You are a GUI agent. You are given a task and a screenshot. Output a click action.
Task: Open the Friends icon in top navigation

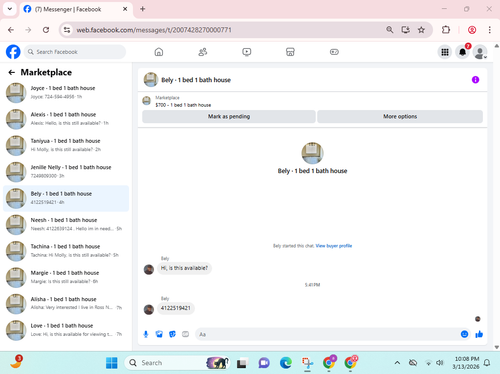(203, 52)
